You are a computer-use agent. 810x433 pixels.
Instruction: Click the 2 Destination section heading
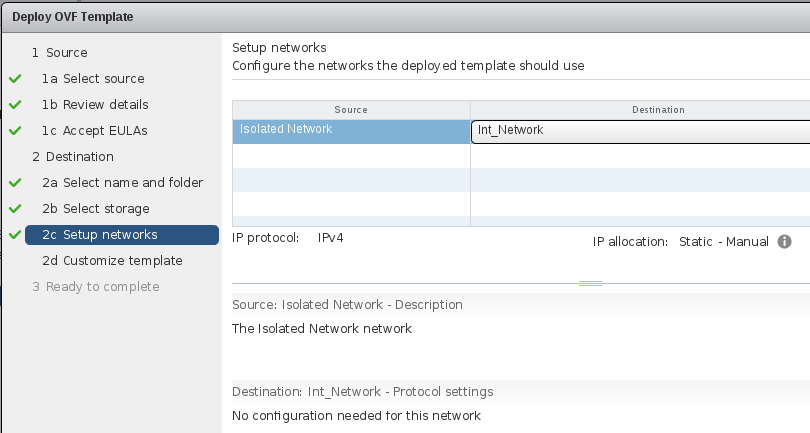(x=73, y=157)
